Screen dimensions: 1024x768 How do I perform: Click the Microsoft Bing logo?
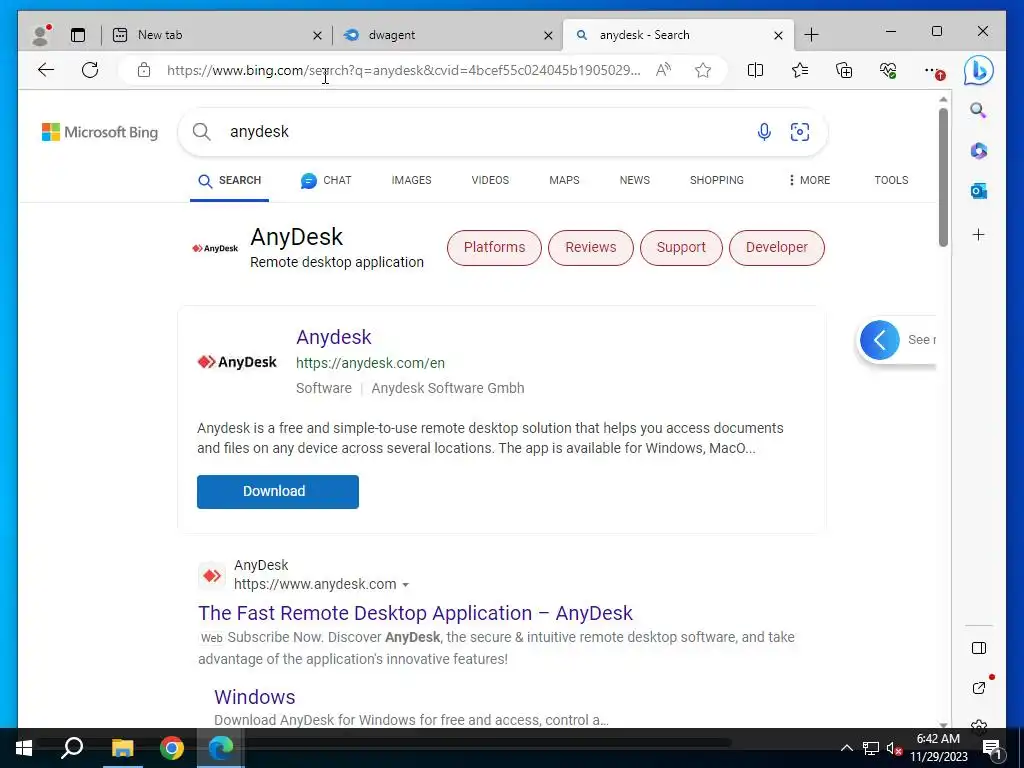pyautogui.click(x=100, y=132)
